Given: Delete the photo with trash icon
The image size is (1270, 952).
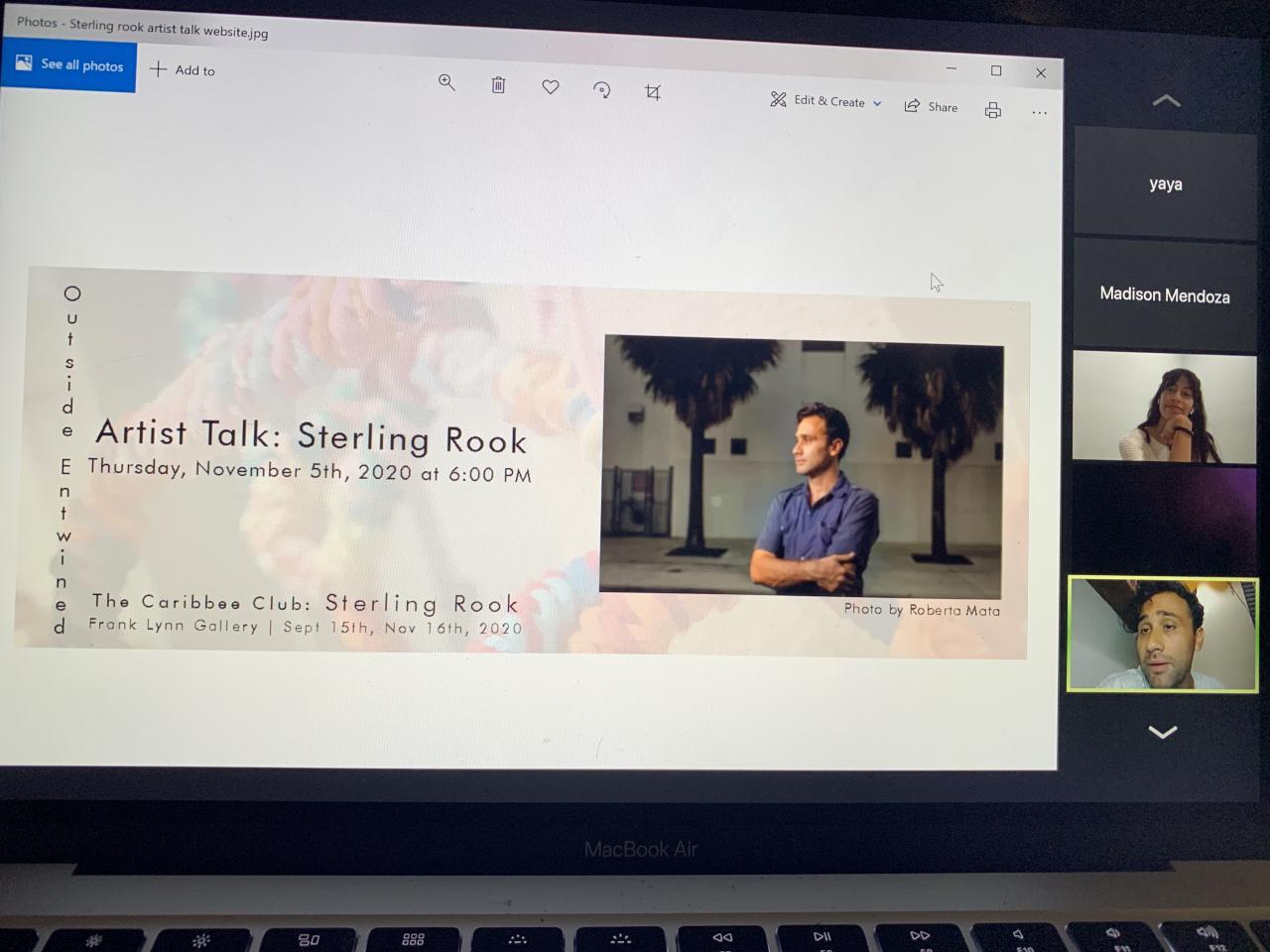Looking at the screenshot, I should pyautogui.click(x=498, y=85).
